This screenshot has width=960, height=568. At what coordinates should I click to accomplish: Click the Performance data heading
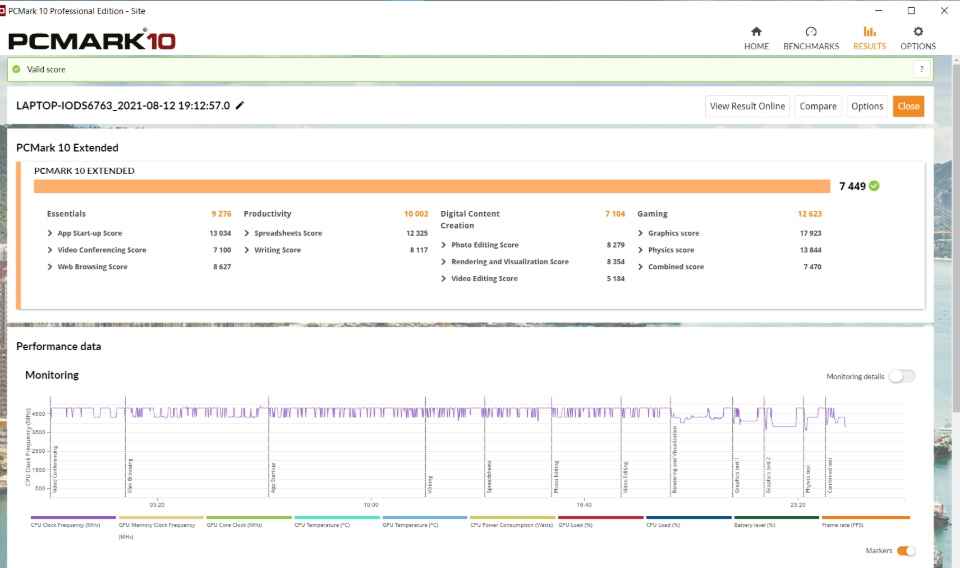click(x=59, y=346)
